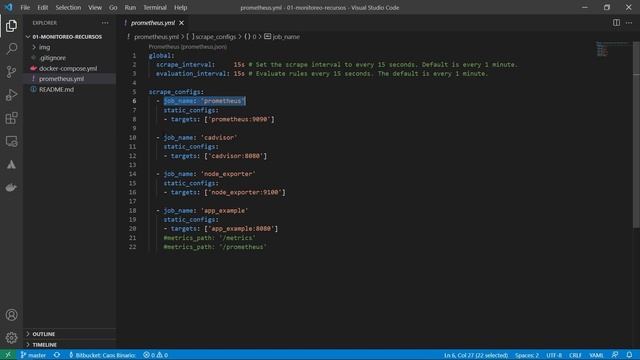640x360 pixels.
Task: Change language mode via YAML
Action: tap(596, 355)
